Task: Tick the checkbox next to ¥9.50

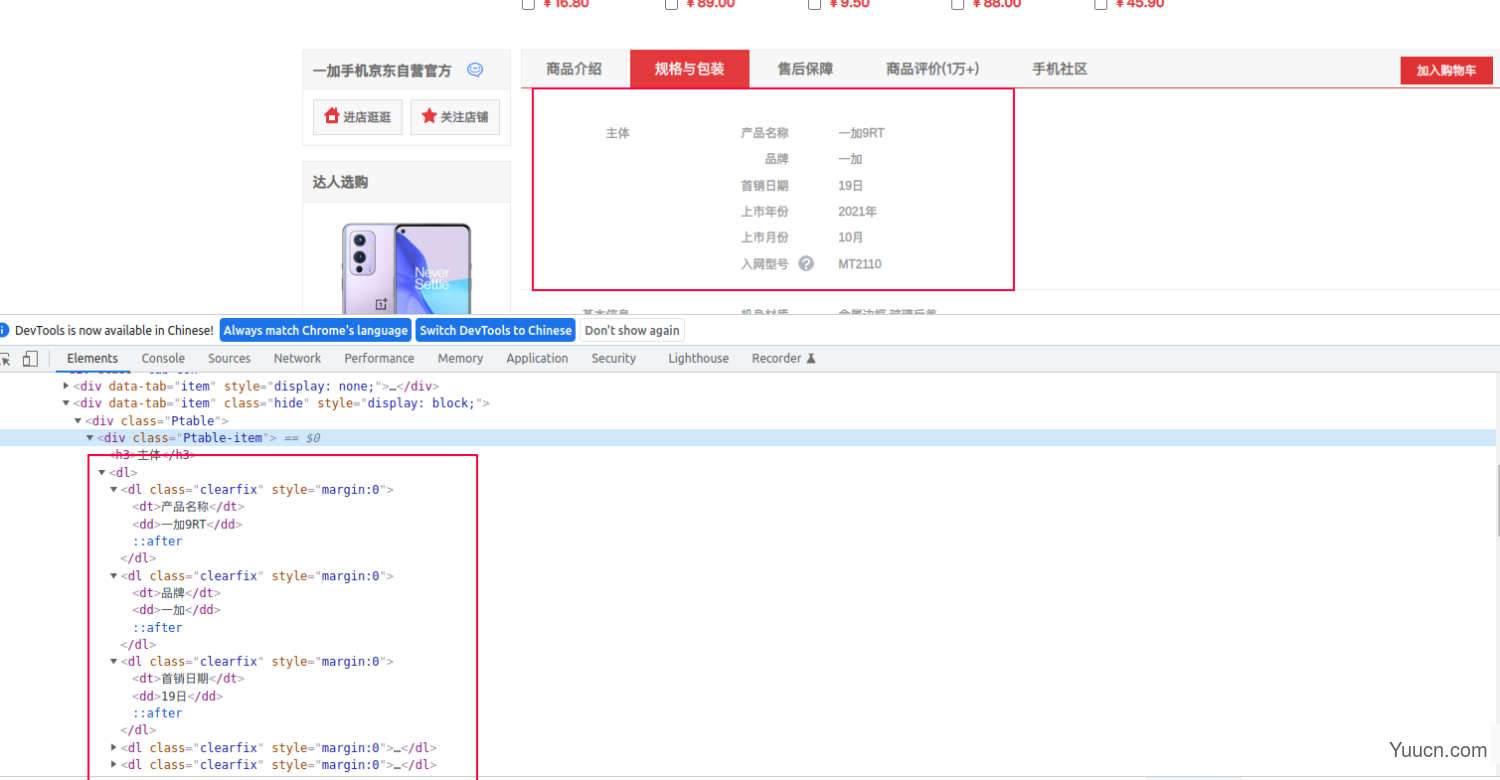Action: pyautogui.click(x=815, y=4)
